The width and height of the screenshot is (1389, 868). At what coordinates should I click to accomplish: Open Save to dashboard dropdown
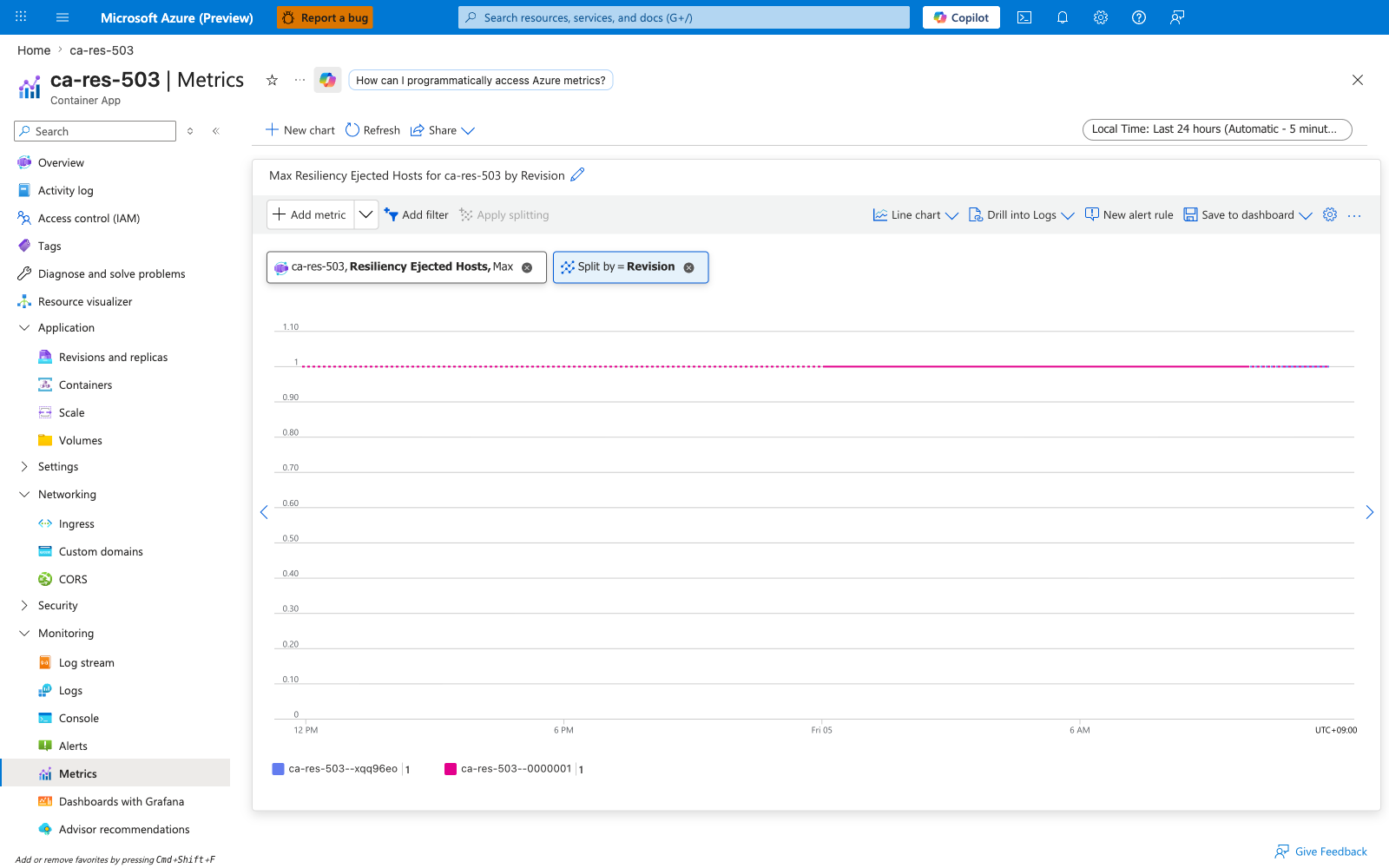(1248, 215)
